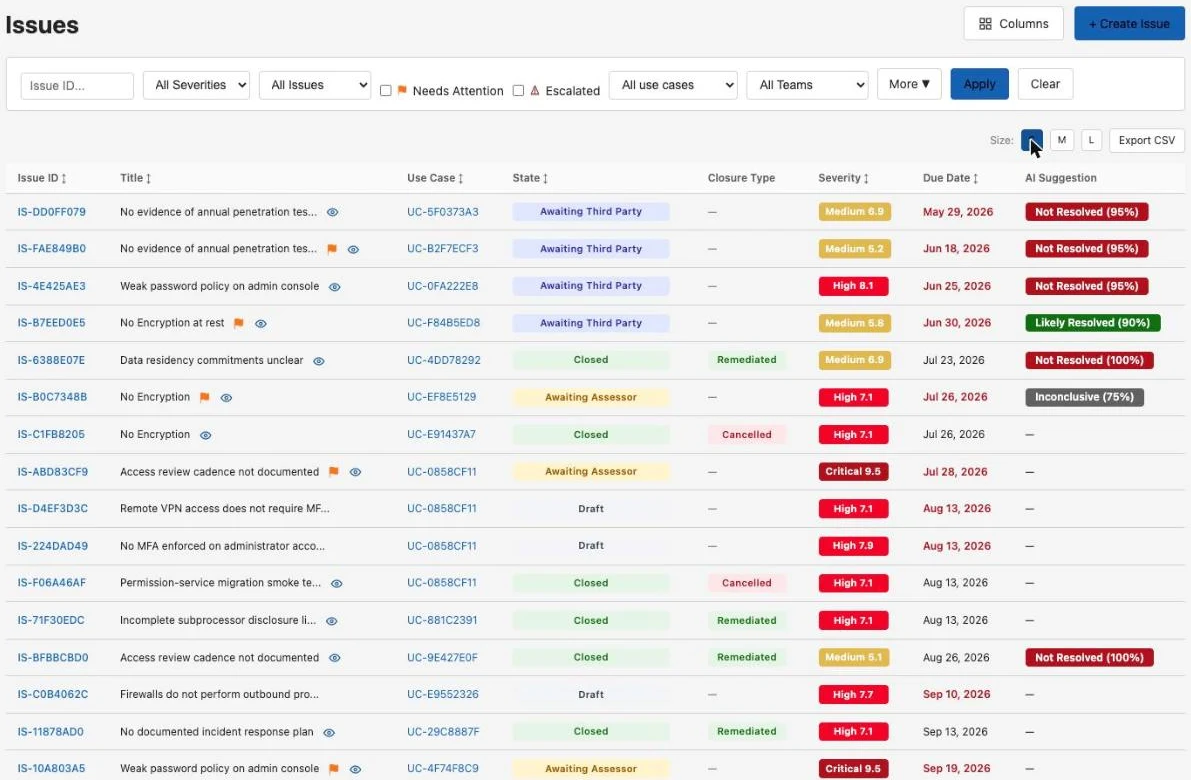Click eye icon in IS-10A803A5 row
Screen dimensions: 1191x780
[x=355, y=769]
